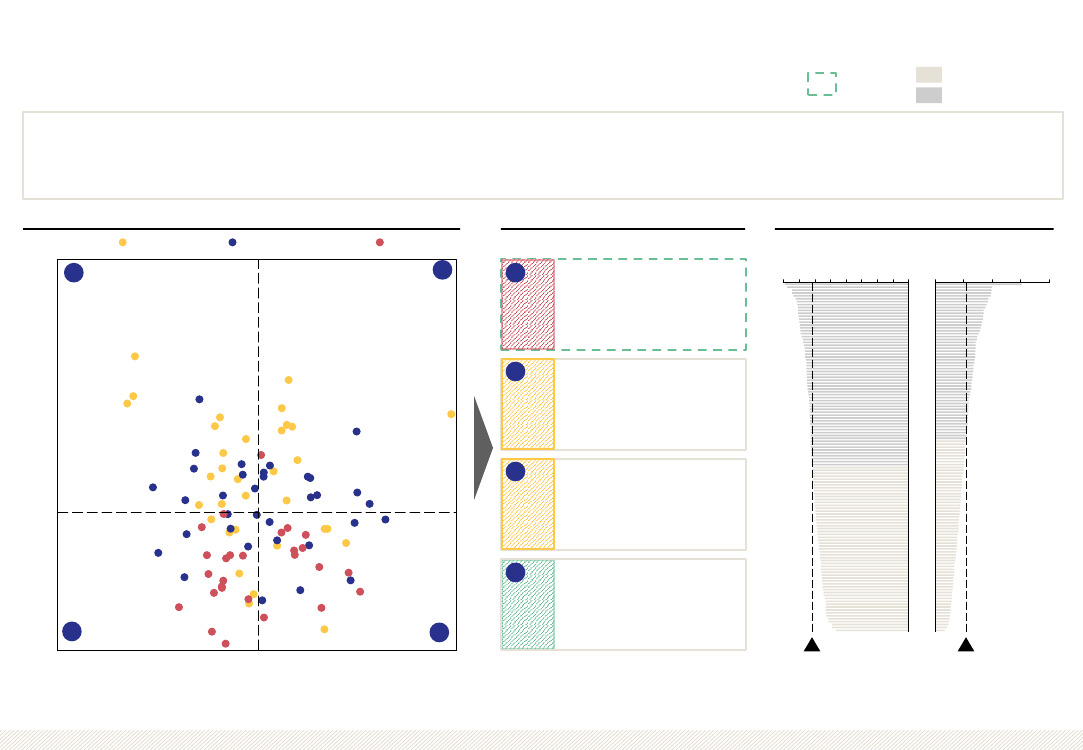This screenshot has height=750, width=1083.
Task: Click the isolated yellow dot at scatter plot's right edge
Action: pos(451,414)
